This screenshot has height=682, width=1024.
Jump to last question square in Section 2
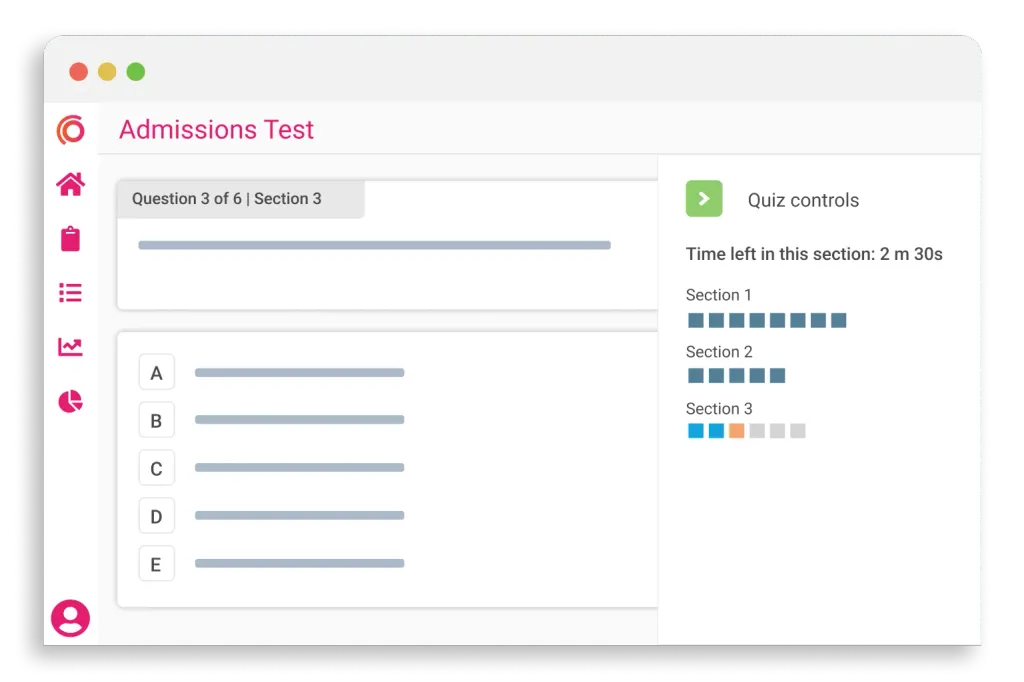pyautogui.click(x=778, y=376)
